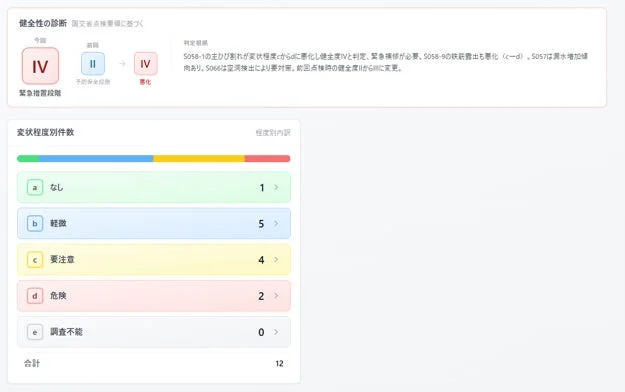Open the '要注意' grade c row
This screenshot has height=392, width=625.
point(154,260)
